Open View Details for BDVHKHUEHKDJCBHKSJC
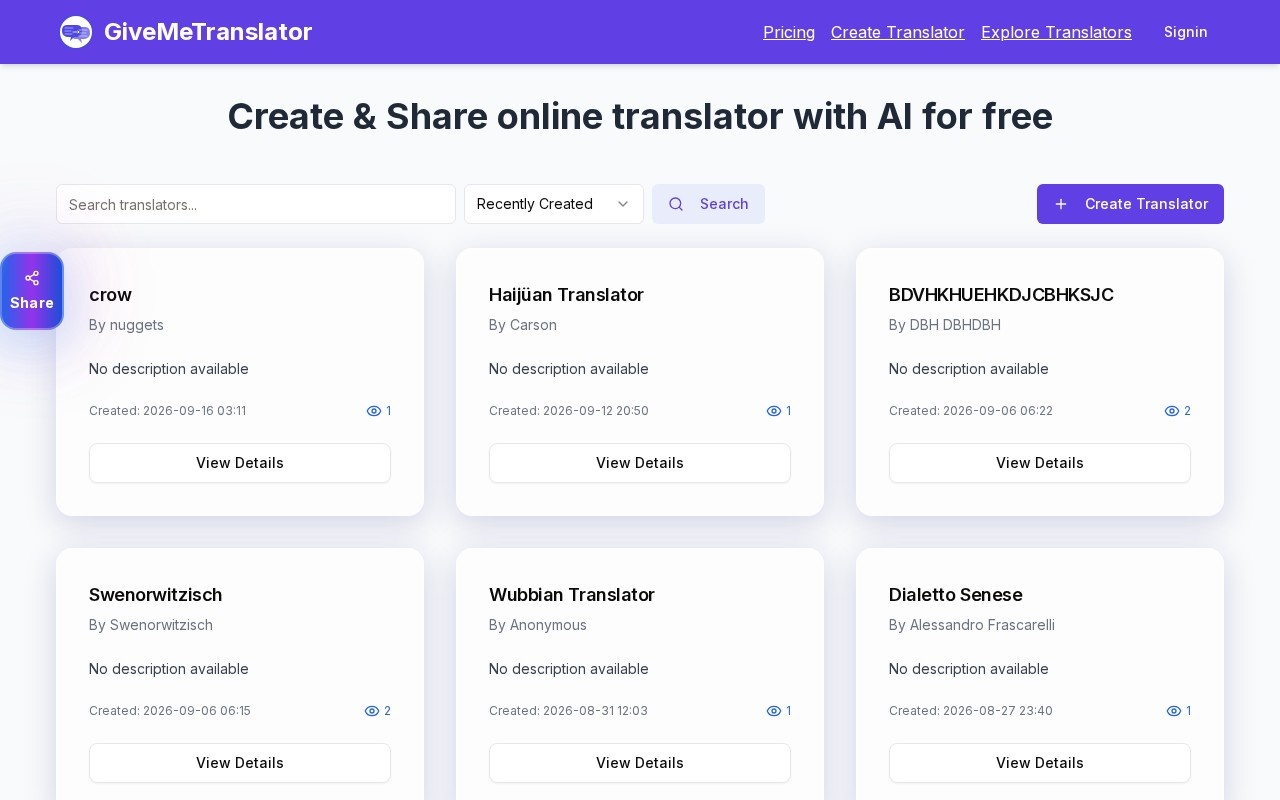Viewport: 1280px width, 800px height. pos(1040,463)
